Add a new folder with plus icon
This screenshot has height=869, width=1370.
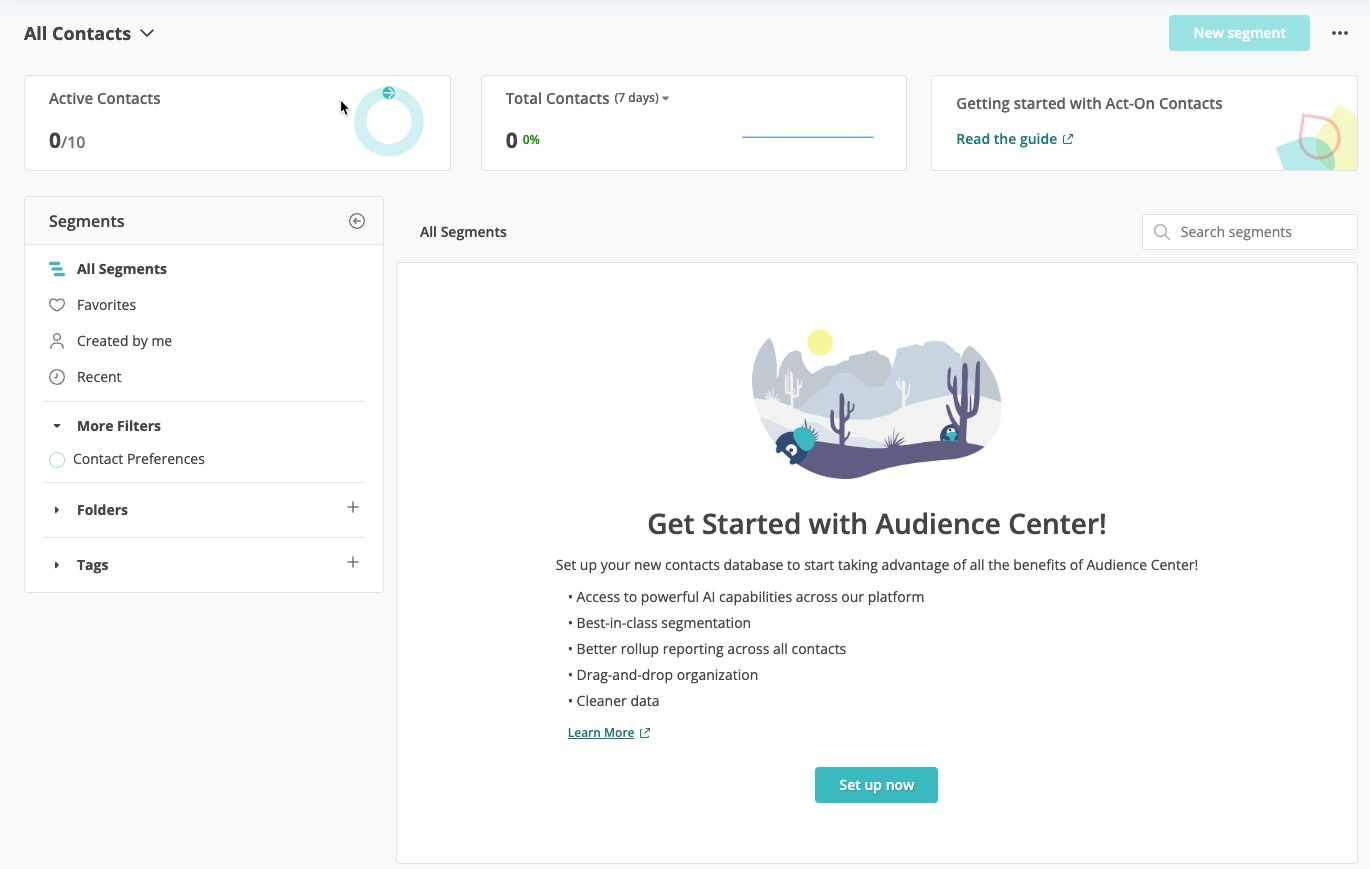point(353,508)
